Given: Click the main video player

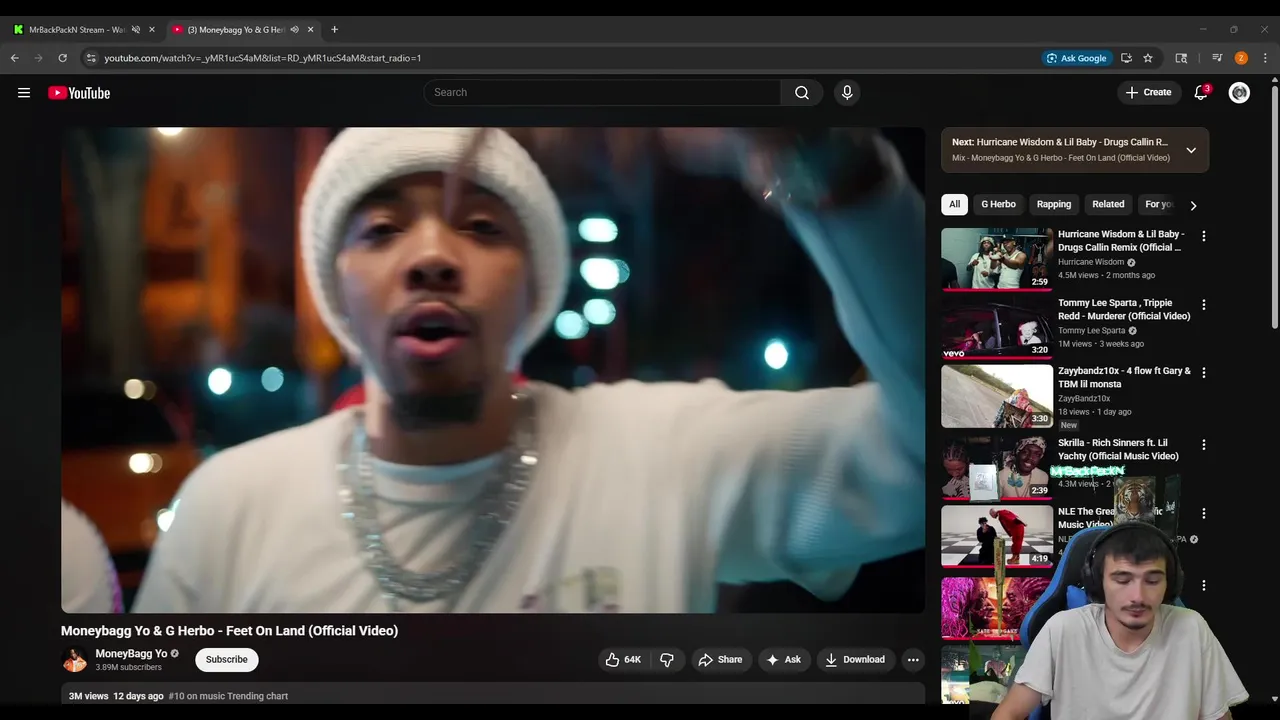Looking at the screenshot, I should (493, 370).
